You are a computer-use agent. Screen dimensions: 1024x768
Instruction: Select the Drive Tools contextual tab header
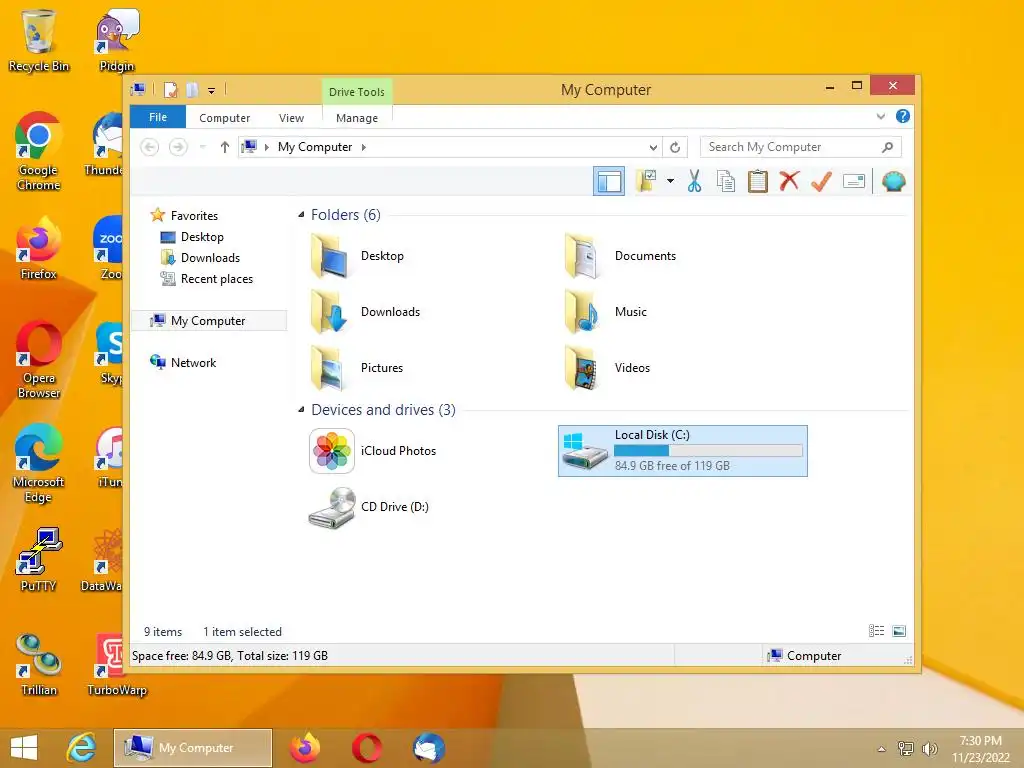pos(357,91)
